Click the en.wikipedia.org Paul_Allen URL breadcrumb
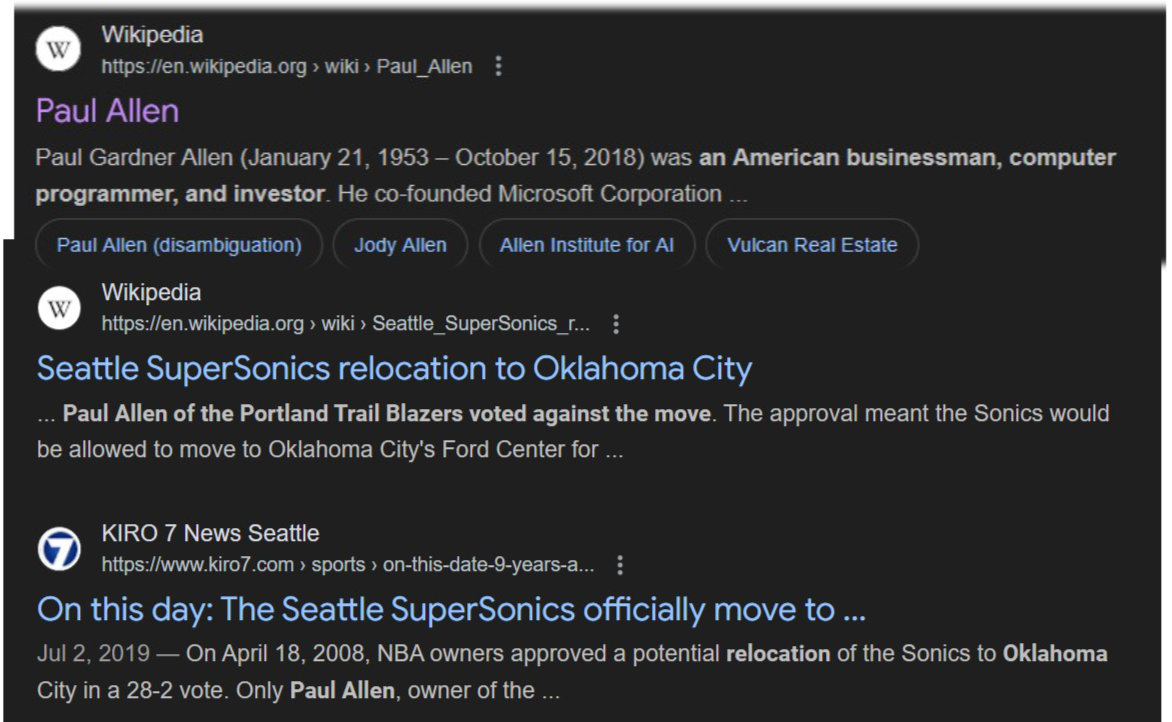 (287, 67)
